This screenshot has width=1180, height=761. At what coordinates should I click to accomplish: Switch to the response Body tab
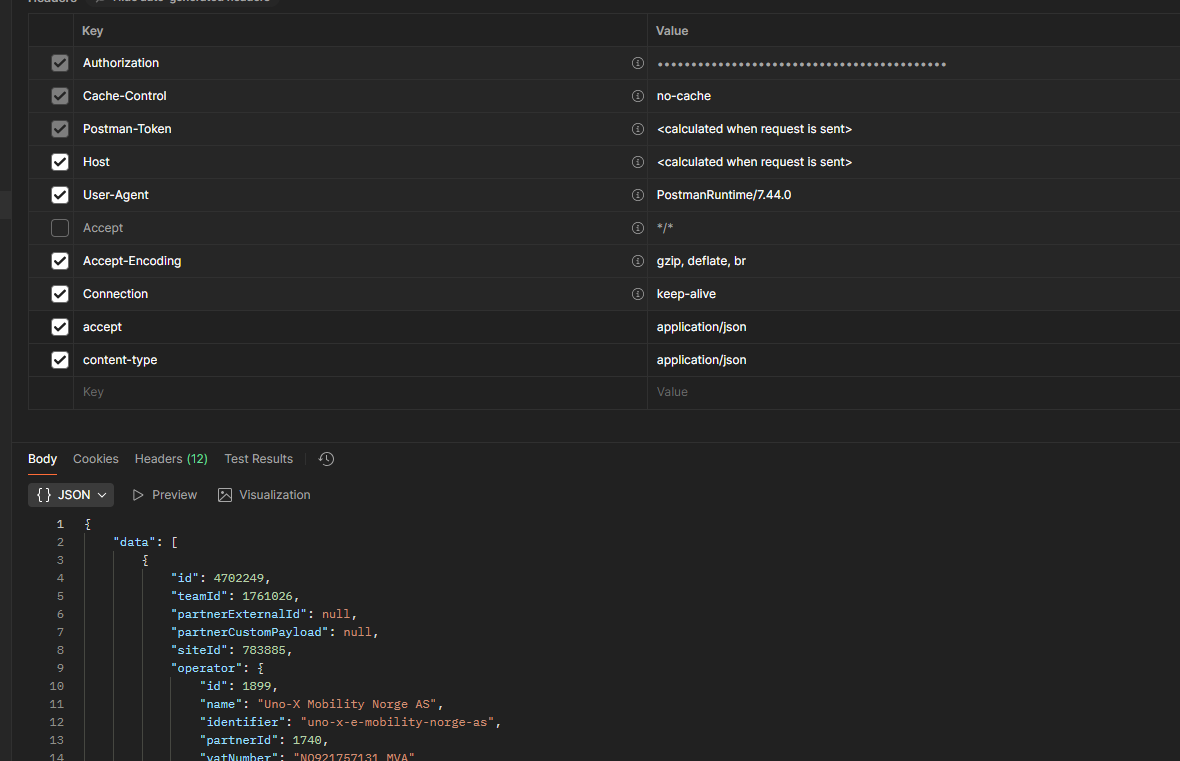[42, 459]
